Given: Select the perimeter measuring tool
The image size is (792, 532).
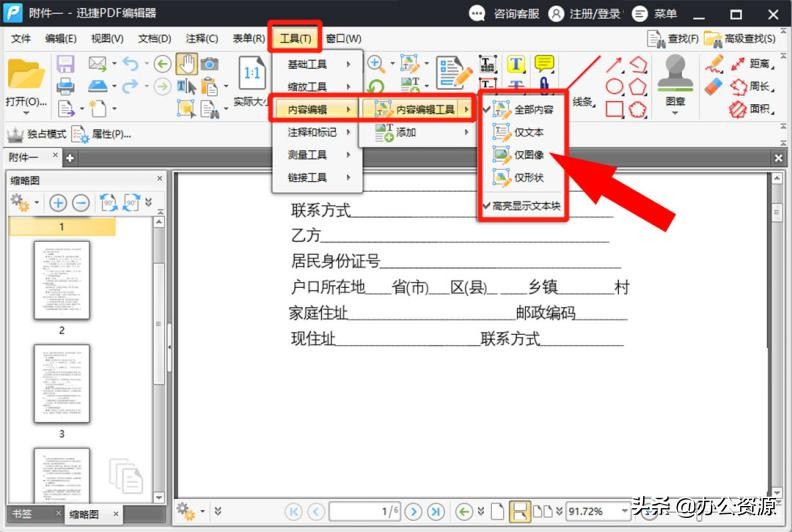Looking at the screenshot, I should 752,86.
